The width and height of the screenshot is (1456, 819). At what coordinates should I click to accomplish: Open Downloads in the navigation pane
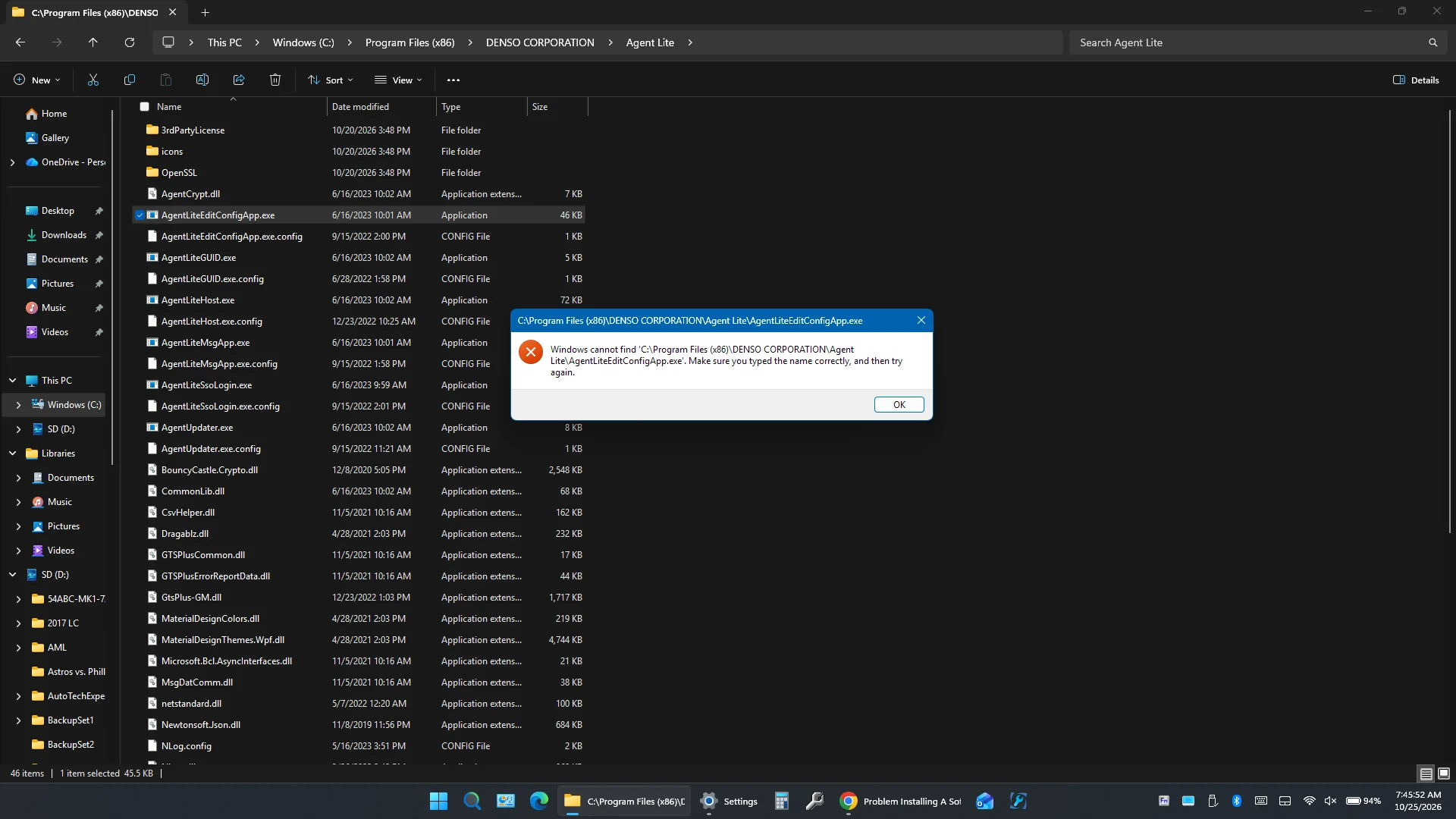click(64, 235)
